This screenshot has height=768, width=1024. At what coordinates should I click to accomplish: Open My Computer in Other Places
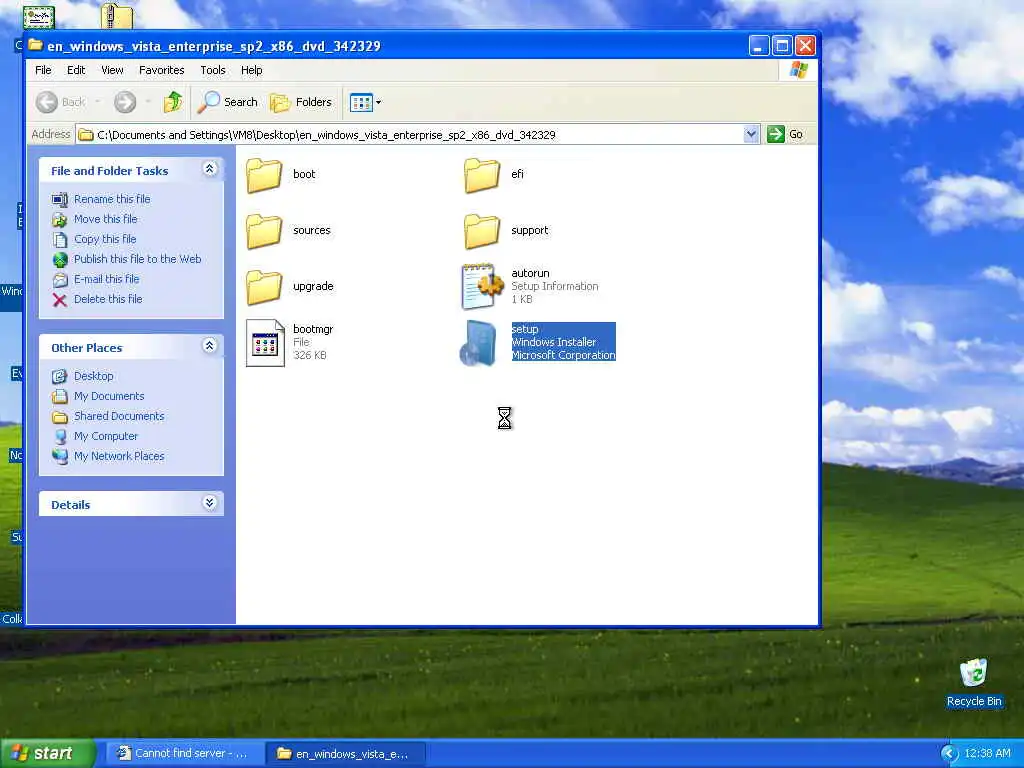(x=106, y=436)
